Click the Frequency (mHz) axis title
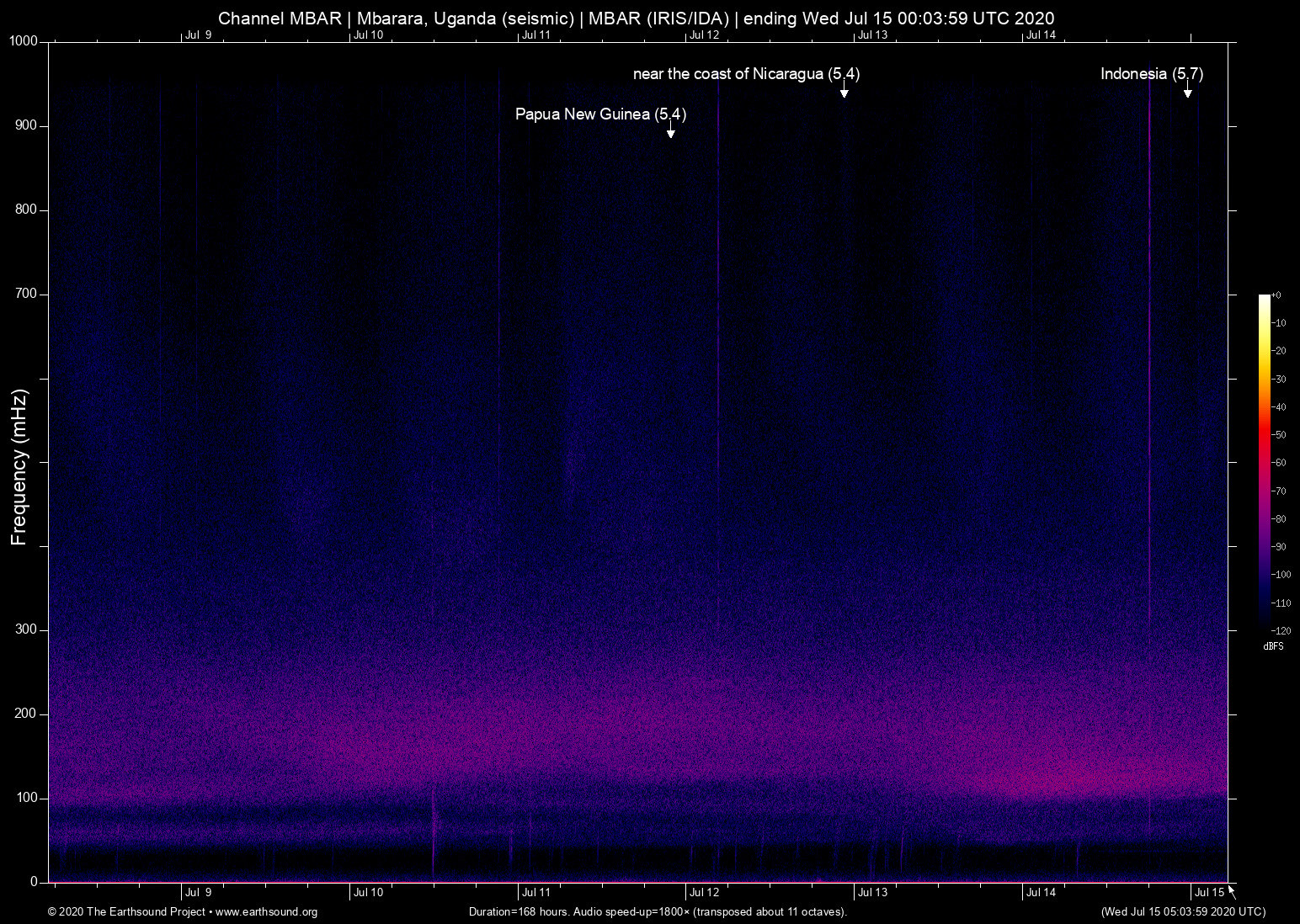 [x=19, y=467]
